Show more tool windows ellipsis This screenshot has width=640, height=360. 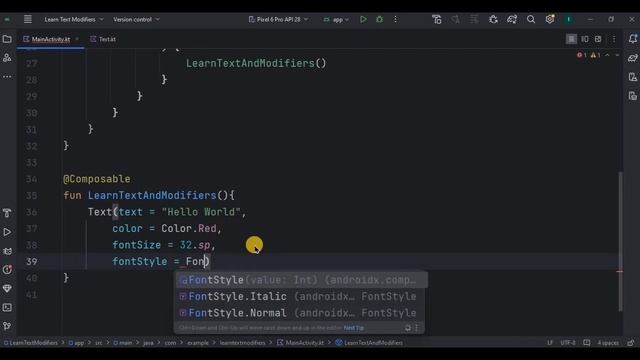point(7,76)
